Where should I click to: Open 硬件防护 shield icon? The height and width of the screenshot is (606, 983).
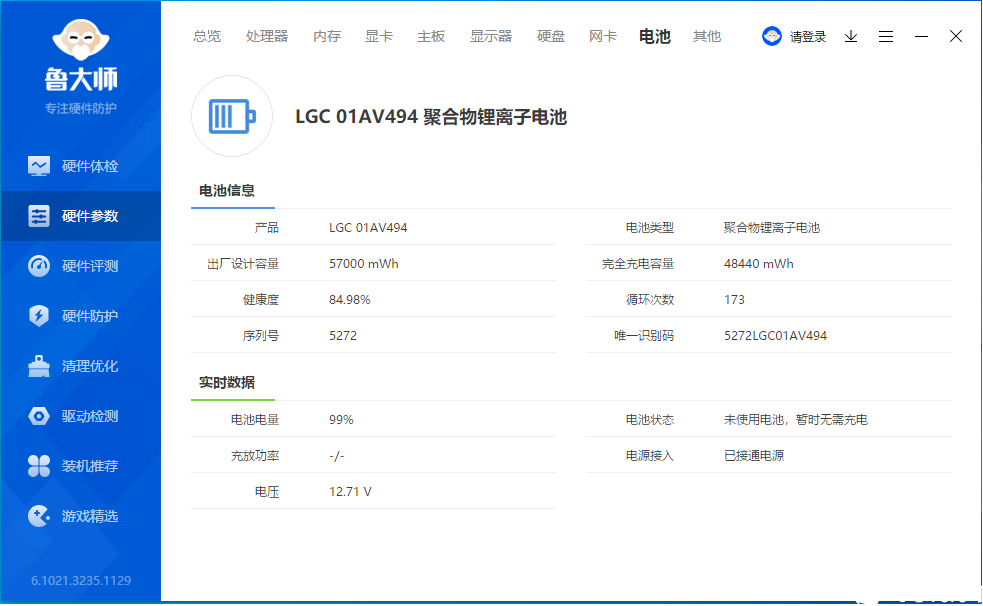[x=39, y=316]
